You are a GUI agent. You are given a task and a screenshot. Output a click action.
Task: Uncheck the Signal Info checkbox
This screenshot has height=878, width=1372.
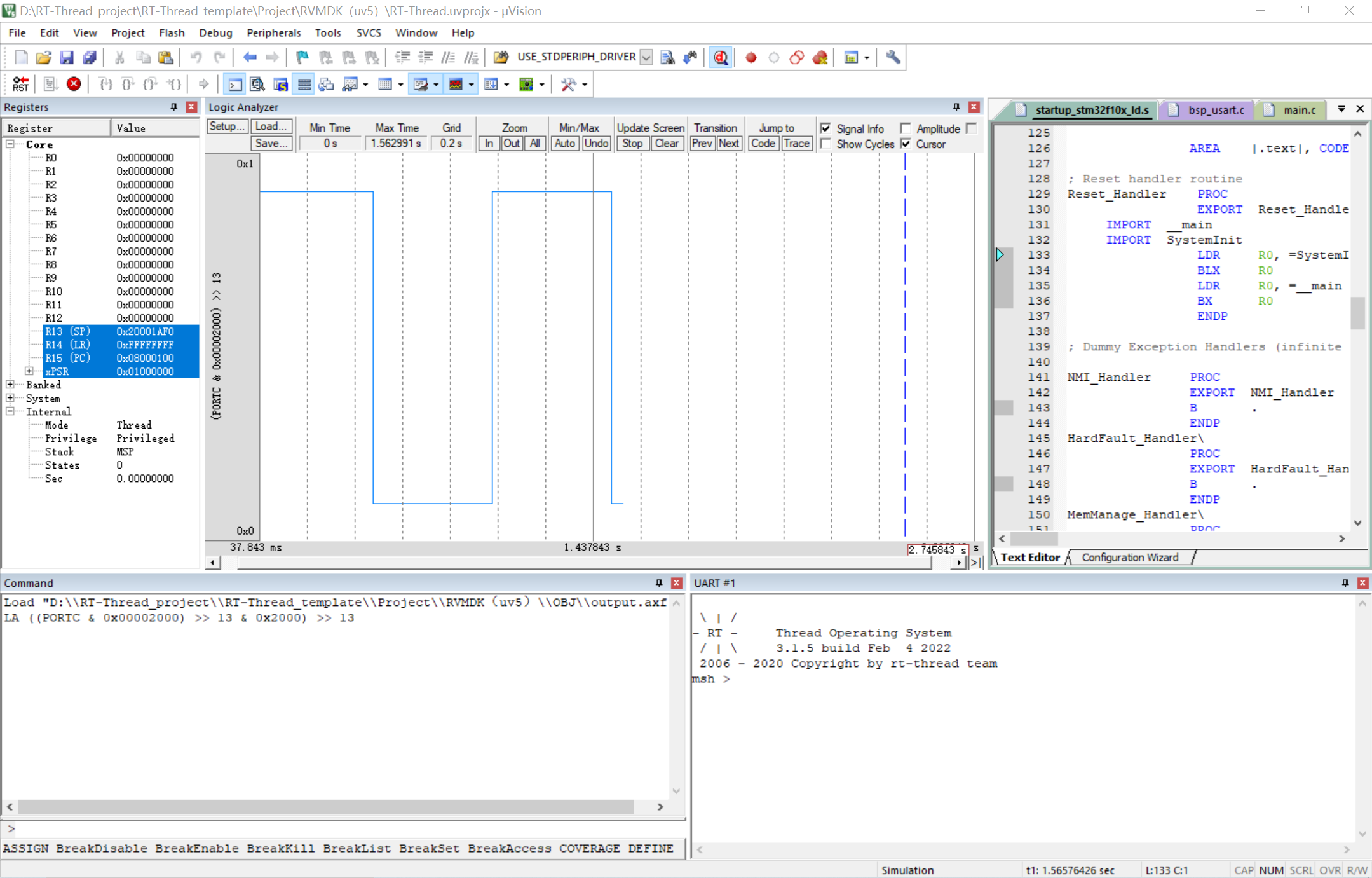[825, 128]
